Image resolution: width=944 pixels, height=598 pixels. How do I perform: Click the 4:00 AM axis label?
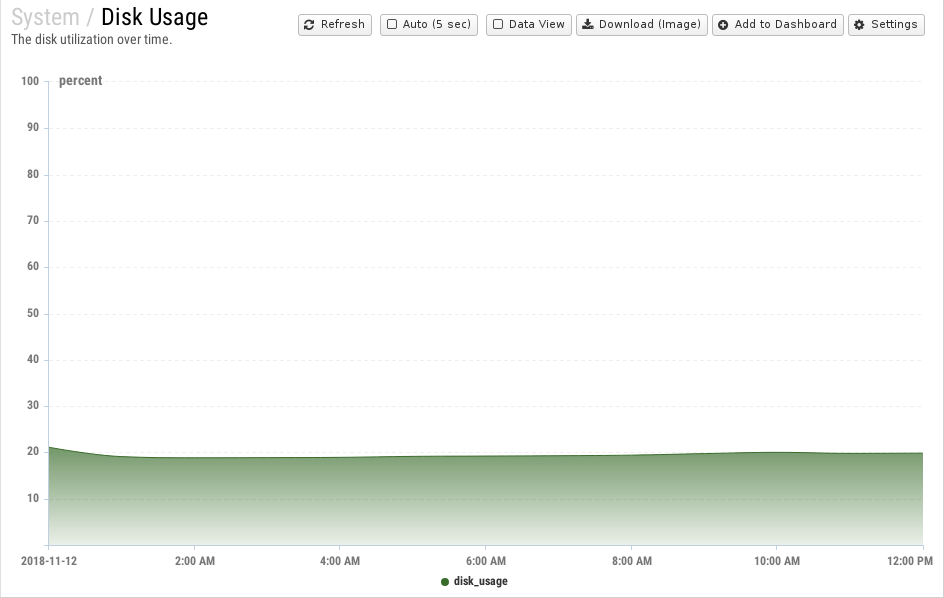click(340, 561)
